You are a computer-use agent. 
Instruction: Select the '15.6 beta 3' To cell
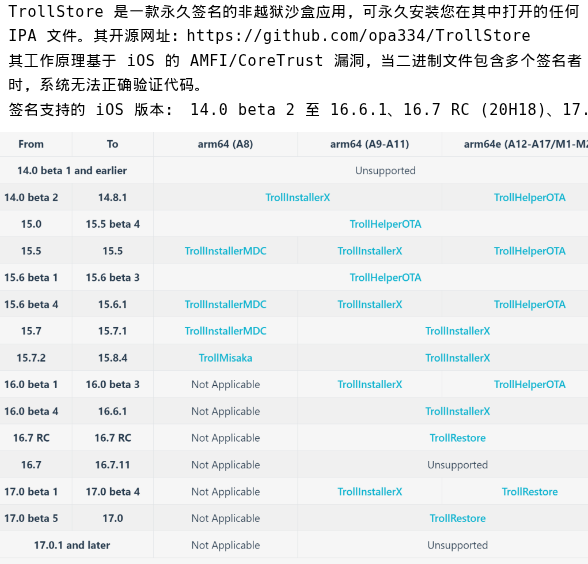[x=112, y=278]
